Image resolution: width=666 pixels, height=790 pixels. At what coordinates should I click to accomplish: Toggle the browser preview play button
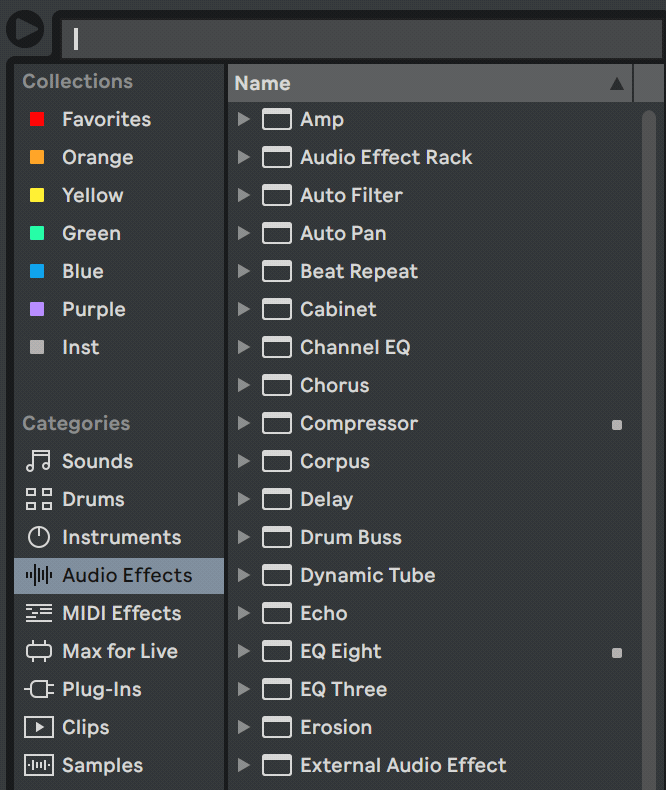point(25,29)
